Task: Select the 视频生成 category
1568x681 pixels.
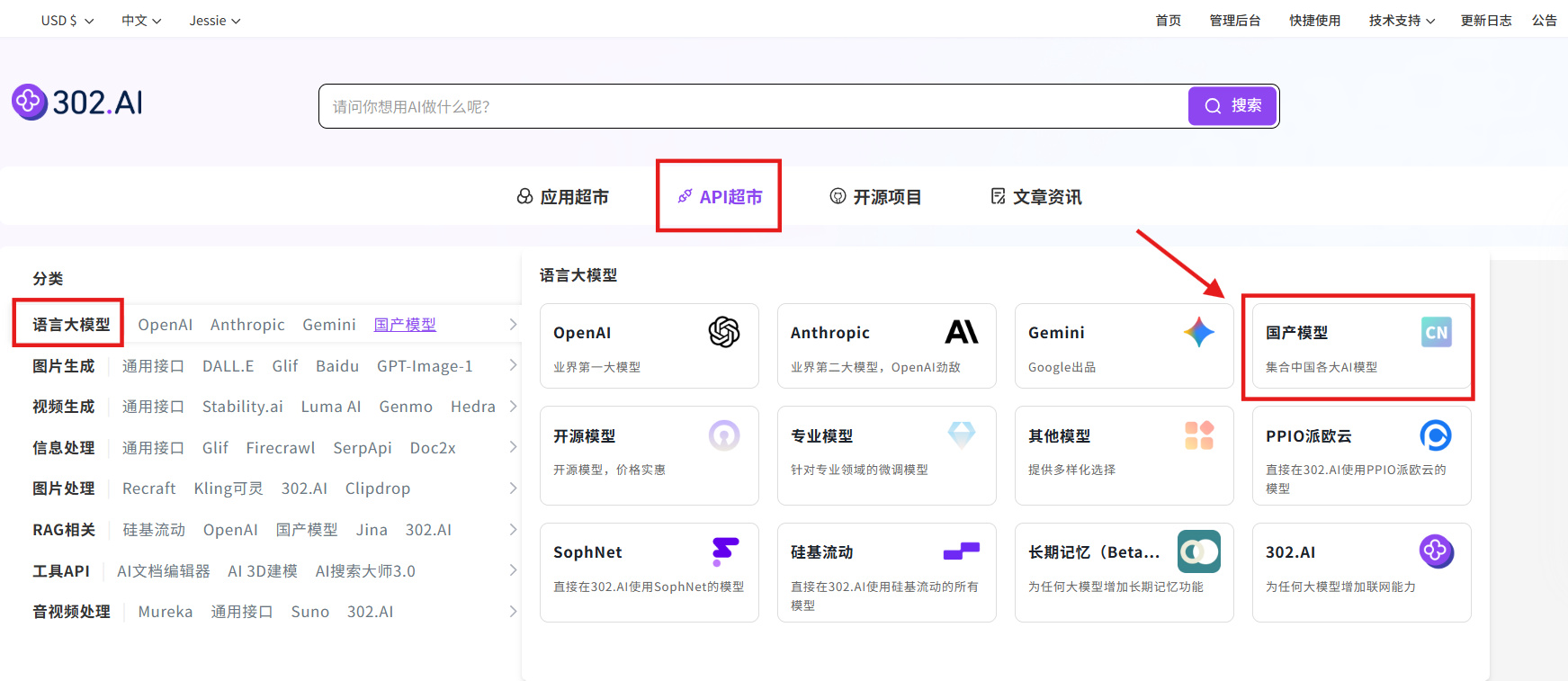Action: [x=63, y=407]
